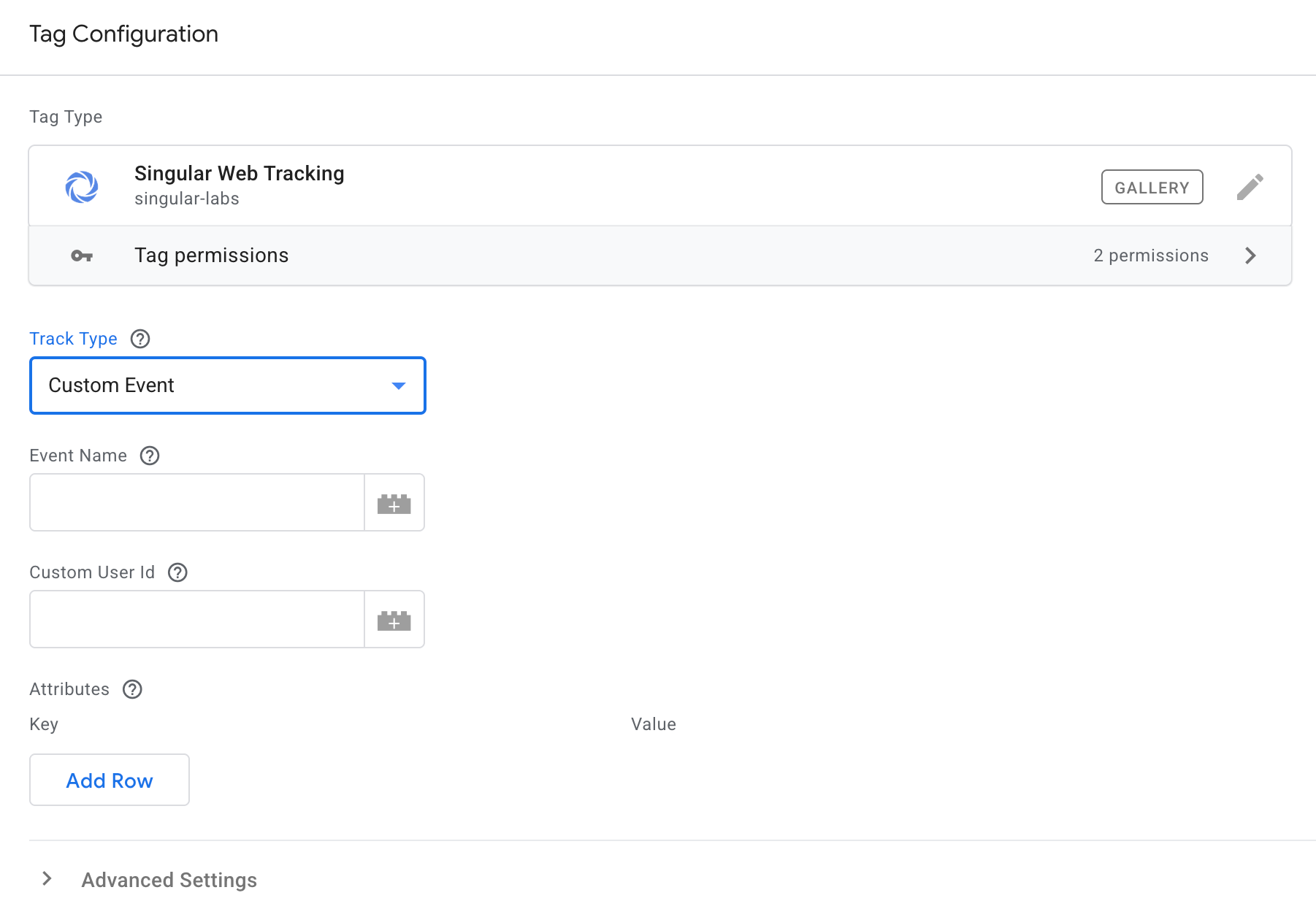Click the GALLERY badge
1316x917 pixels.
pyautogui.click(x=1152, y=188)
